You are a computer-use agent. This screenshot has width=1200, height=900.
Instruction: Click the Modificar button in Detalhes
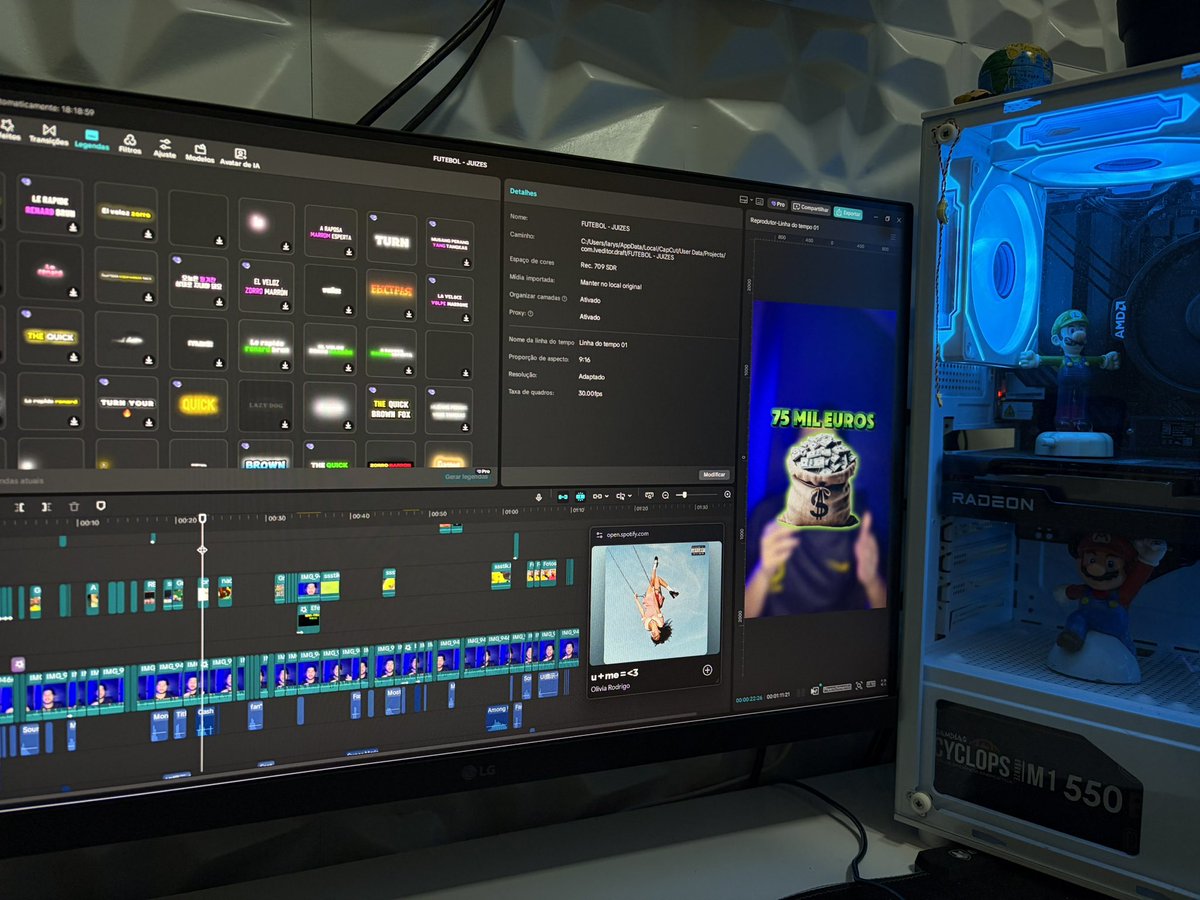point(714,475)
